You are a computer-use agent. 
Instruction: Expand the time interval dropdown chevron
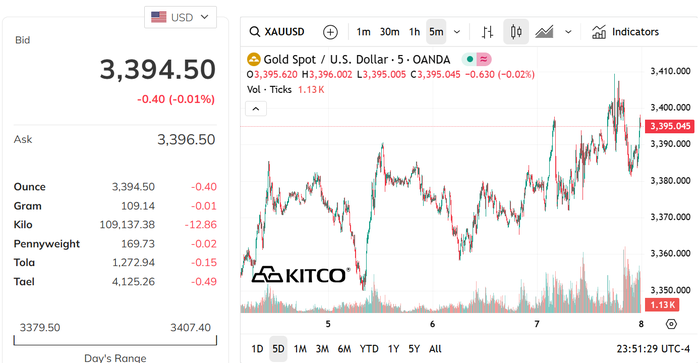(457, 32)
